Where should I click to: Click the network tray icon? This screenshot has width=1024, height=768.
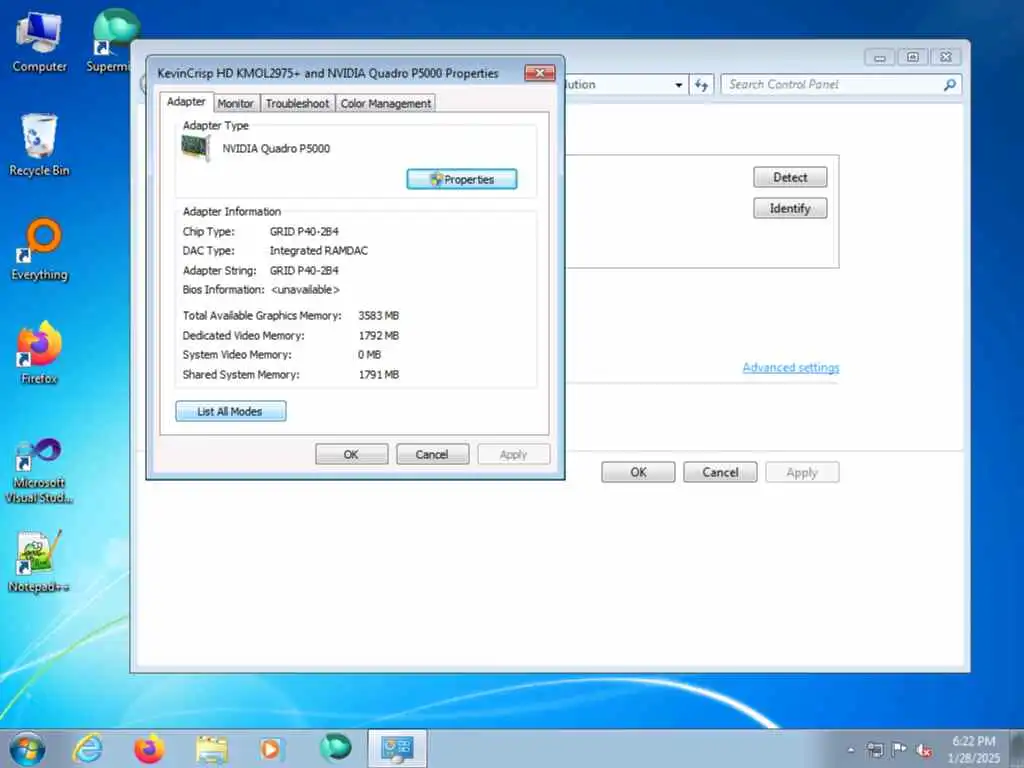(x=875, y=750)
